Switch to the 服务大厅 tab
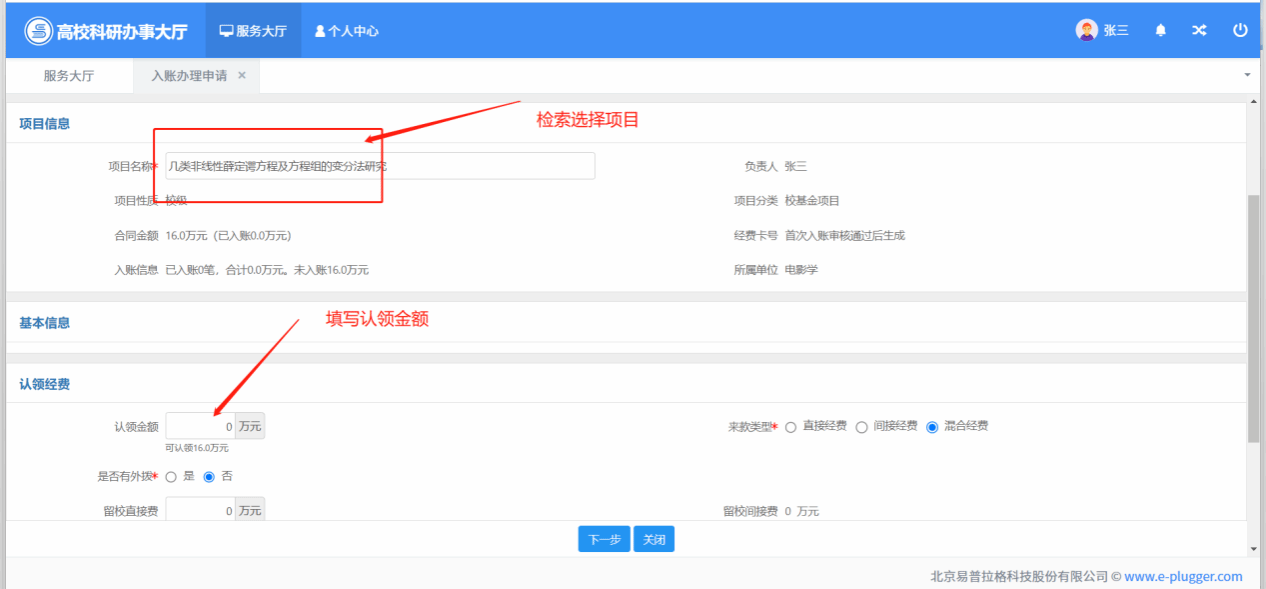This screenshot has width=1266, height=589. pos(69,76)
